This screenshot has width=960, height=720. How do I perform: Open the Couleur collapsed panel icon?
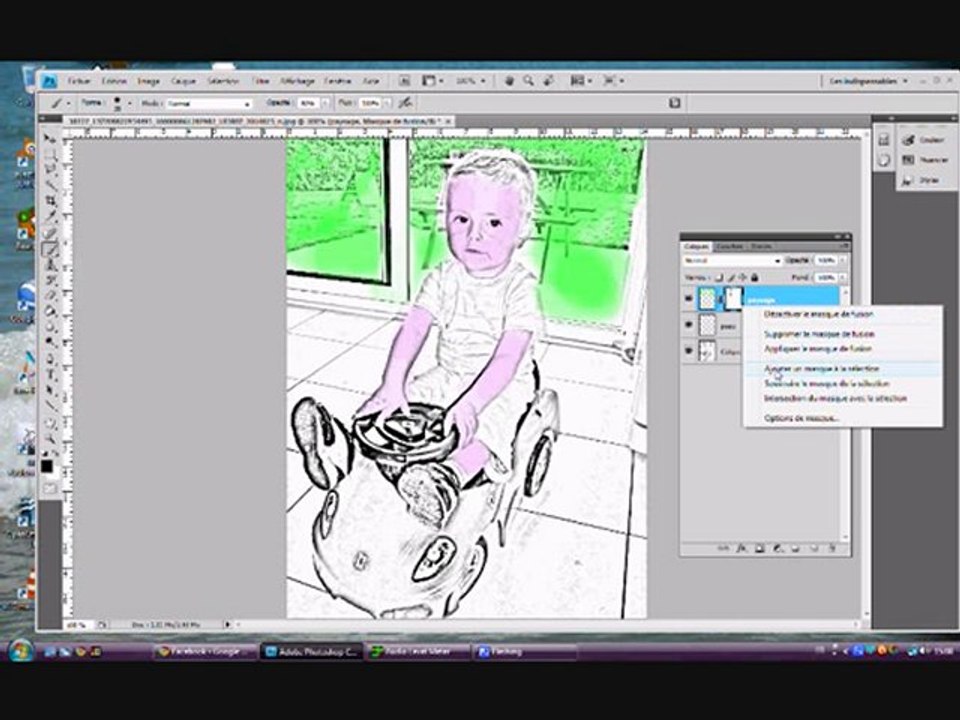click(x=909, y=140)
